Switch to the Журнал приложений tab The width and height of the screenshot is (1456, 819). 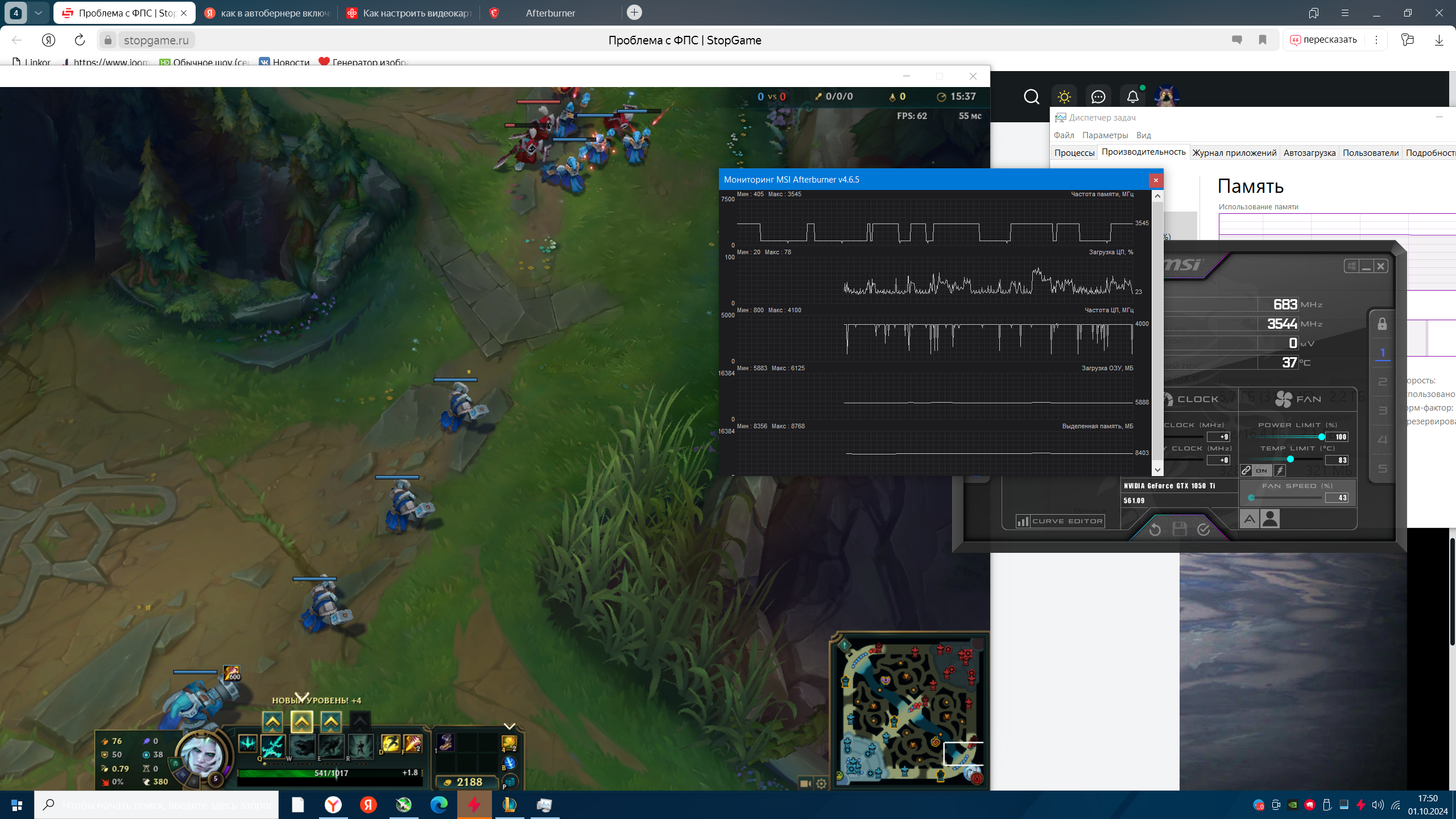tap(1234, 152)
